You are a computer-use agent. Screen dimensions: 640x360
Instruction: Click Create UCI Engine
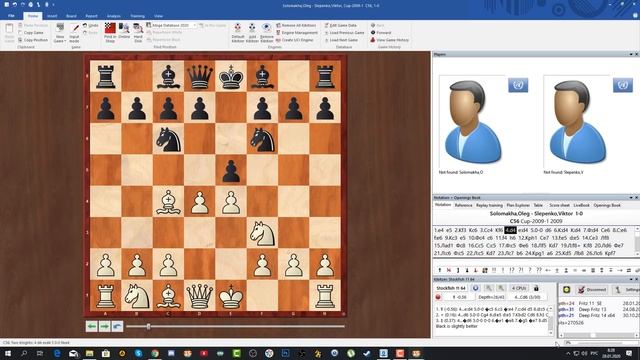pos(296,40)
